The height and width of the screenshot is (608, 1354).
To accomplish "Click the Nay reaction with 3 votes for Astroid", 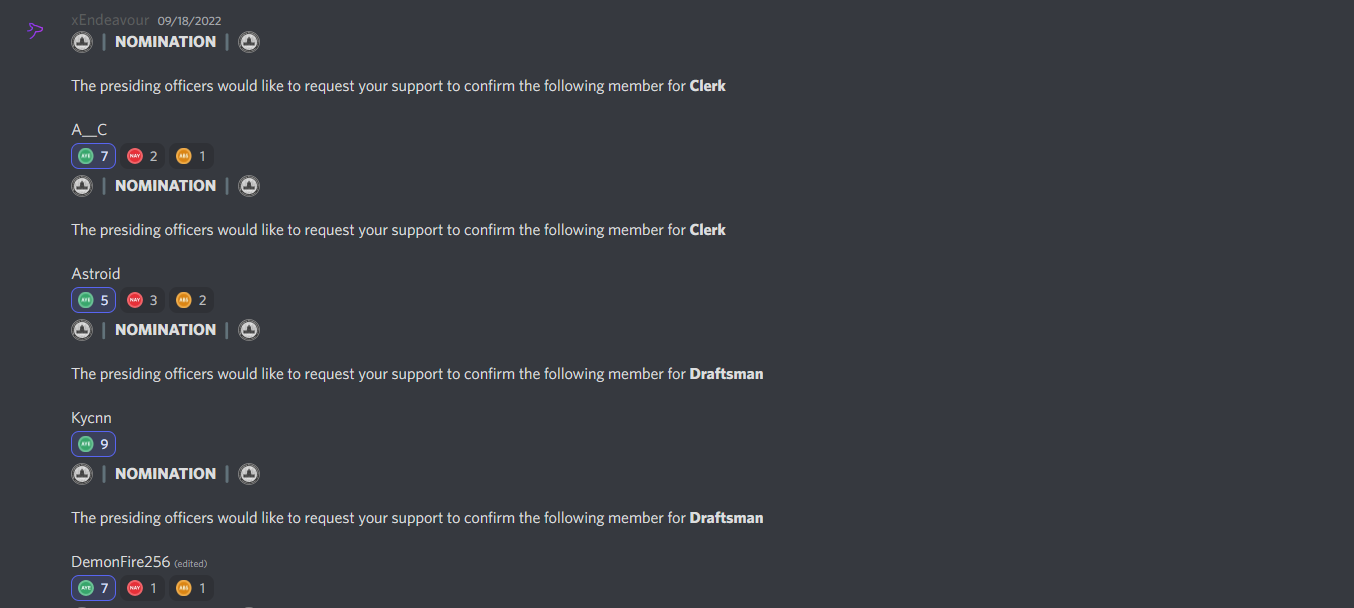I will pos(142,300).
